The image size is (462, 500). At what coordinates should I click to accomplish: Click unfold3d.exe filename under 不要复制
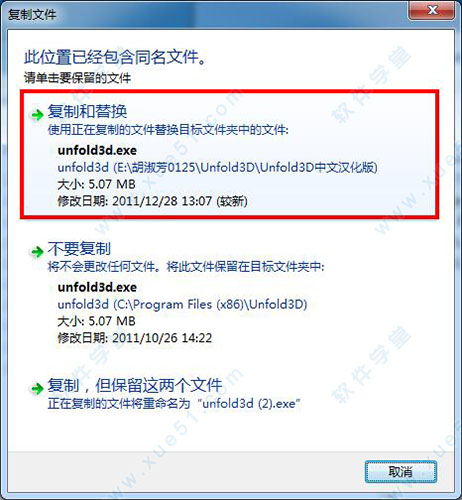click(x=97, y=287)
